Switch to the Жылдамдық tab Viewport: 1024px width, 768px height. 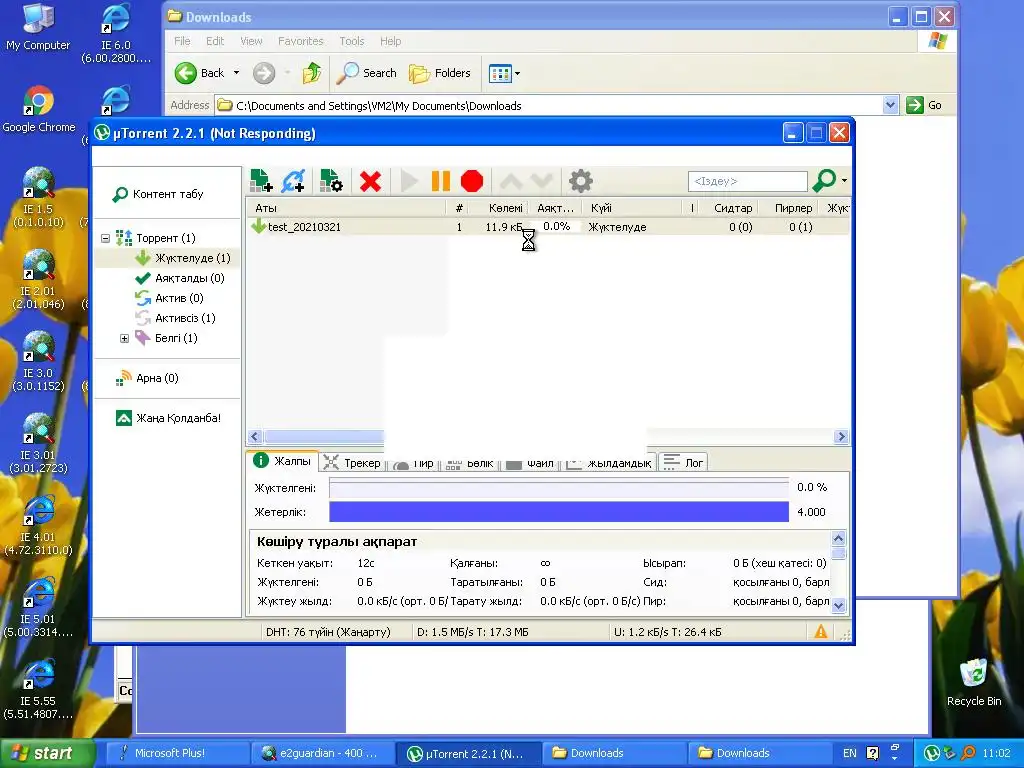coord(609,463)
